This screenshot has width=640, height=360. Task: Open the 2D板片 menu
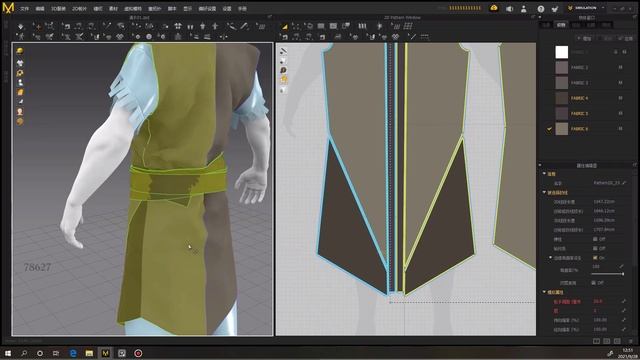[x=79, y=9]
